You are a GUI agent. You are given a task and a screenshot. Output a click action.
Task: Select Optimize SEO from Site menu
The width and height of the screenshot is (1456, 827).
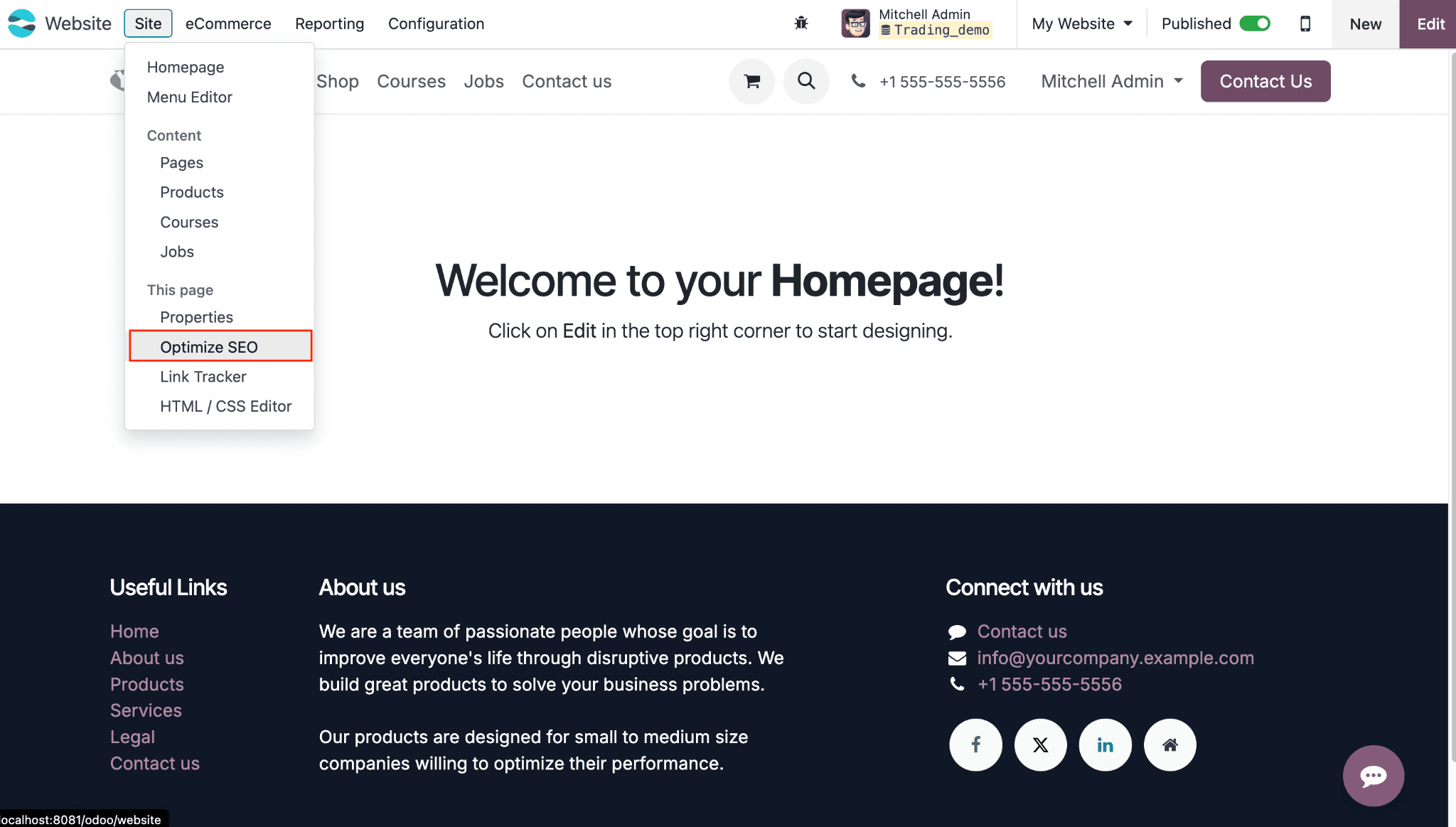209,347
